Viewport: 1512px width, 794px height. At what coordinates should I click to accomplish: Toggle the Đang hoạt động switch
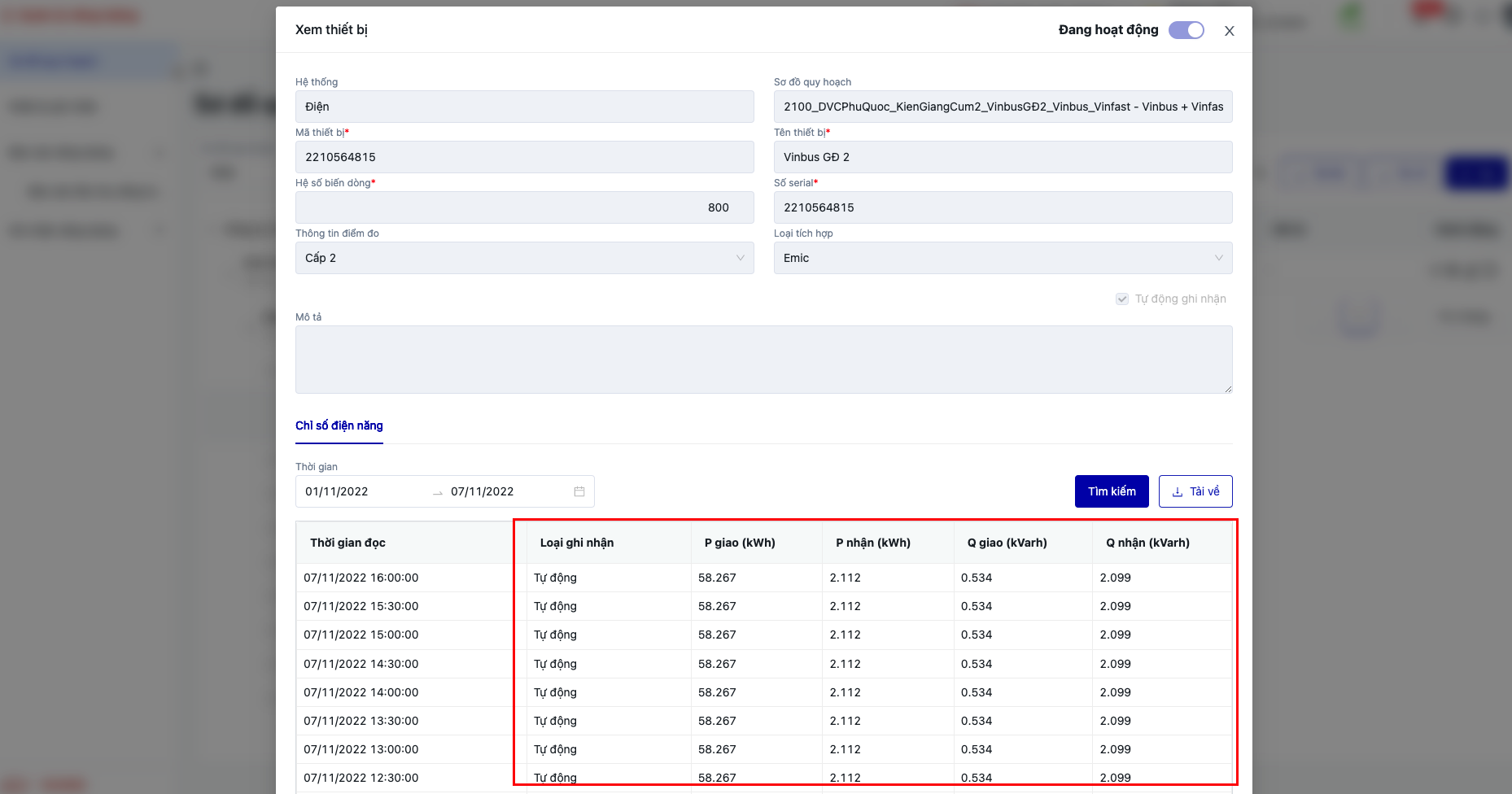[1186, 30]
